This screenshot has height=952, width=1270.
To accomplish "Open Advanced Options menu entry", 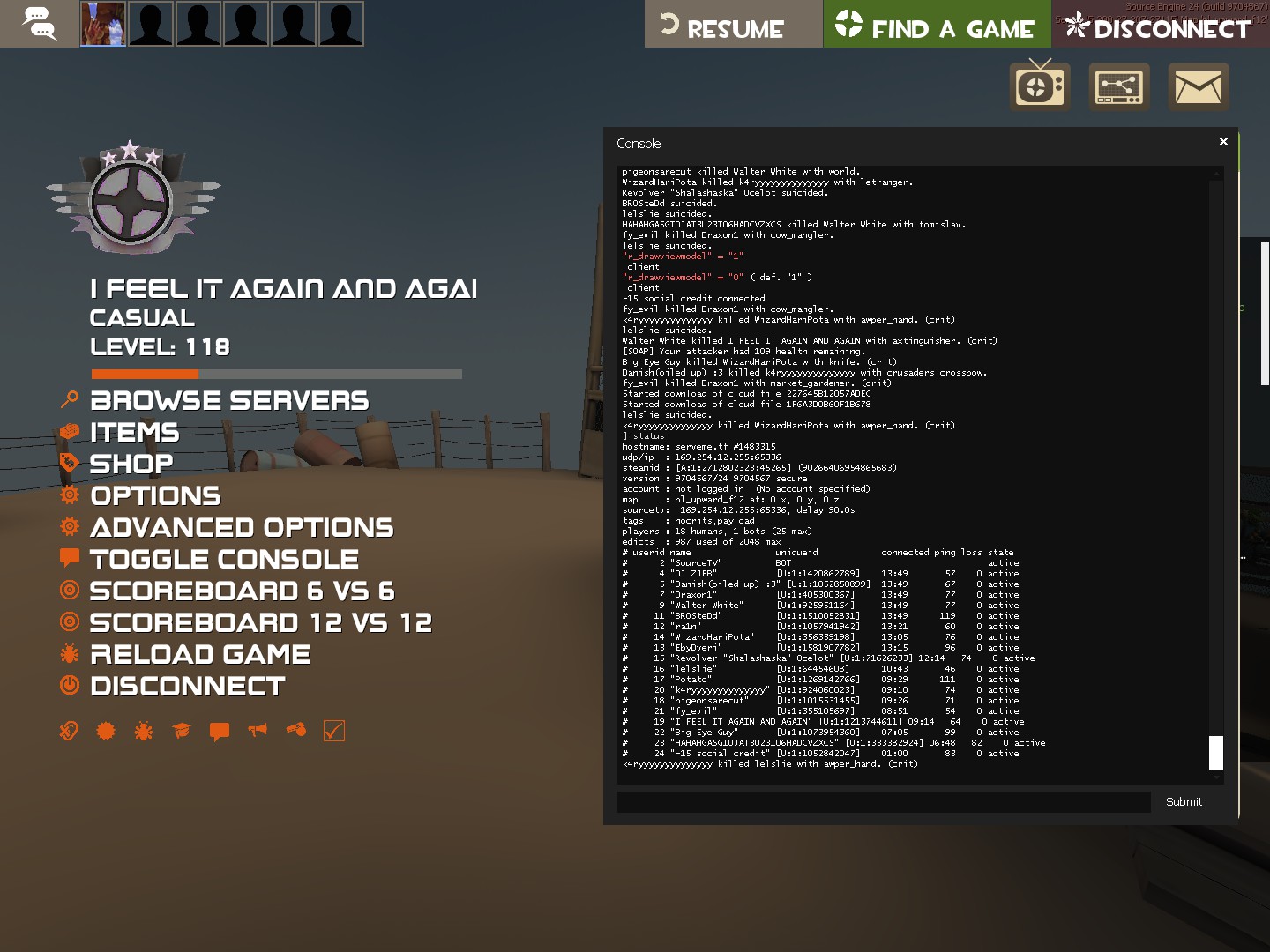I will 242,528.
